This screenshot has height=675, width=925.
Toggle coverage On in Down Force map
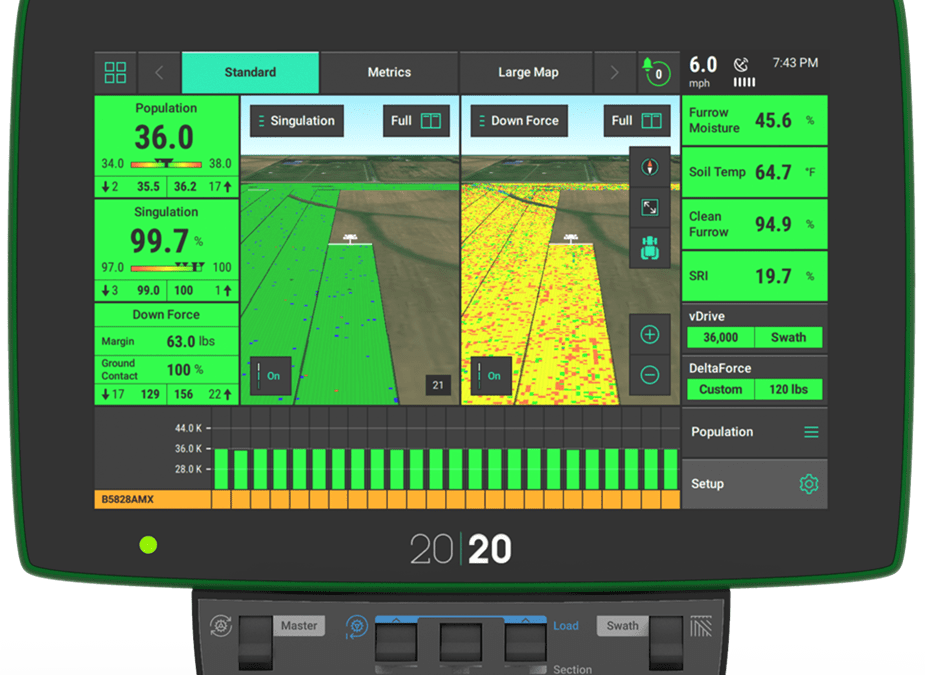click(491, 376)
